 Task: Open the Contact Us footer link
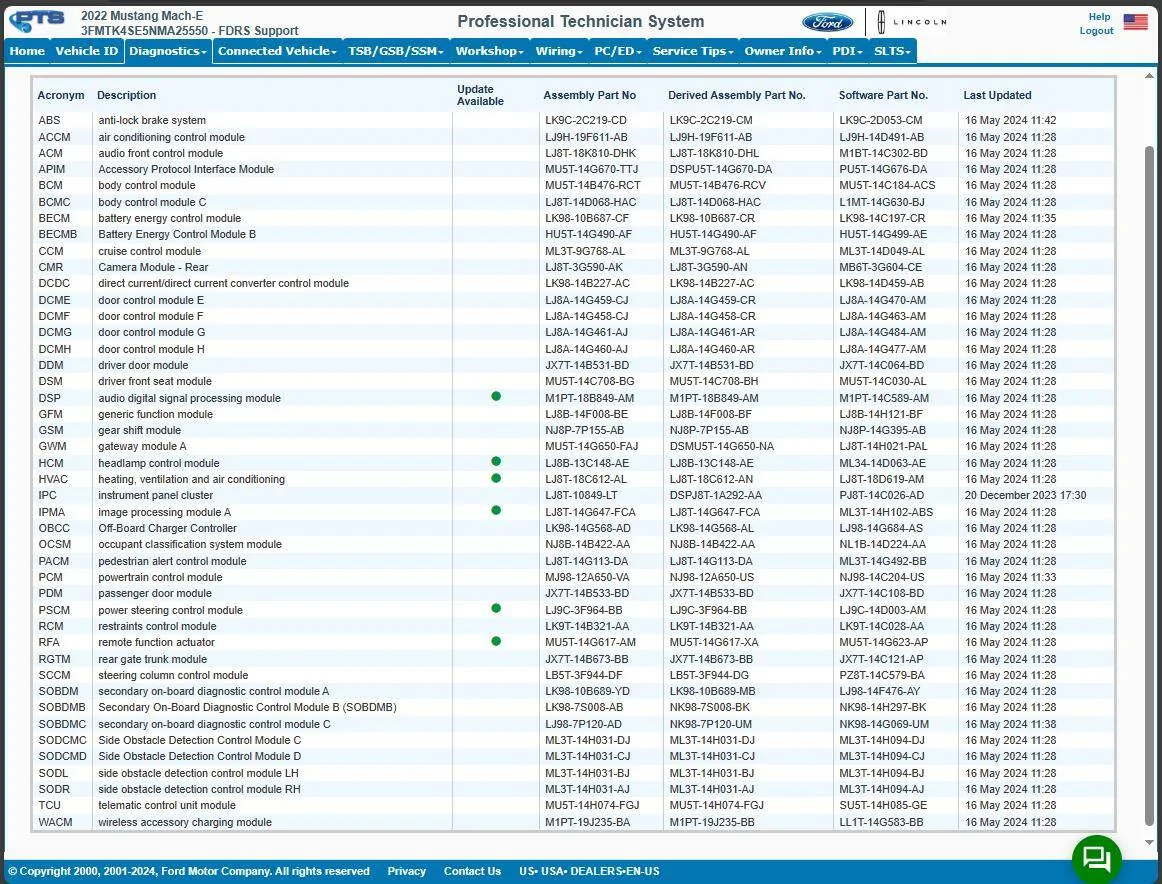pyautogui.click(x=472, y=871)
